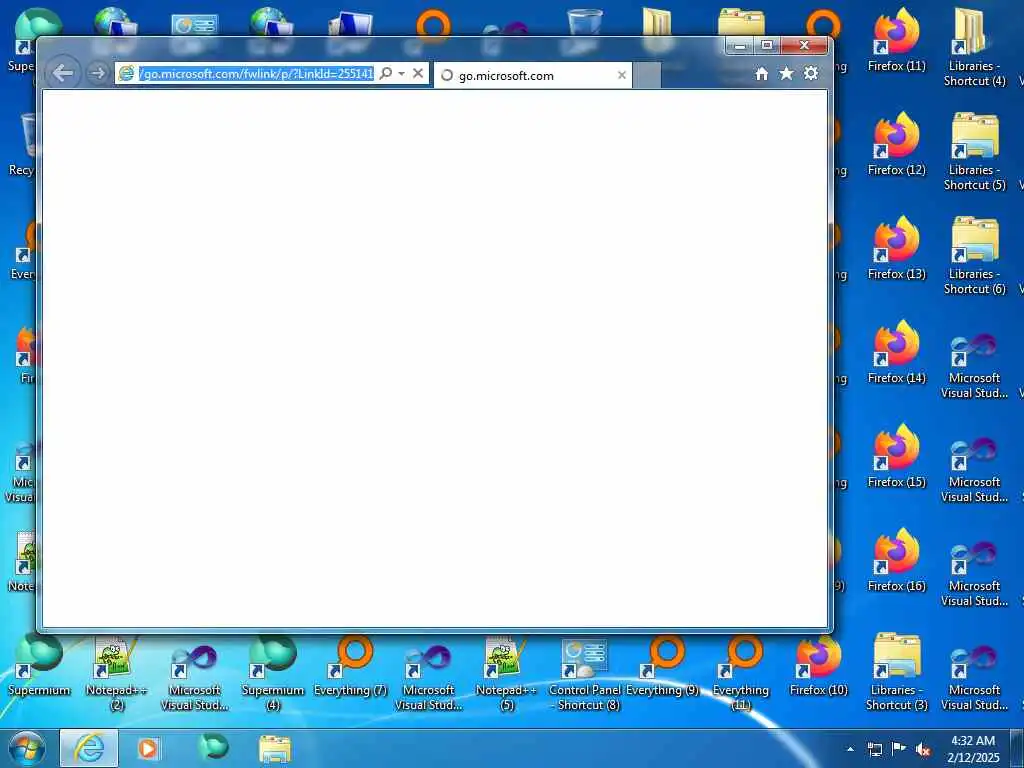Select Libraries - Shortcut (6) desktop icon
This screenshot has width=1024, height=768.
click(974, 255)
